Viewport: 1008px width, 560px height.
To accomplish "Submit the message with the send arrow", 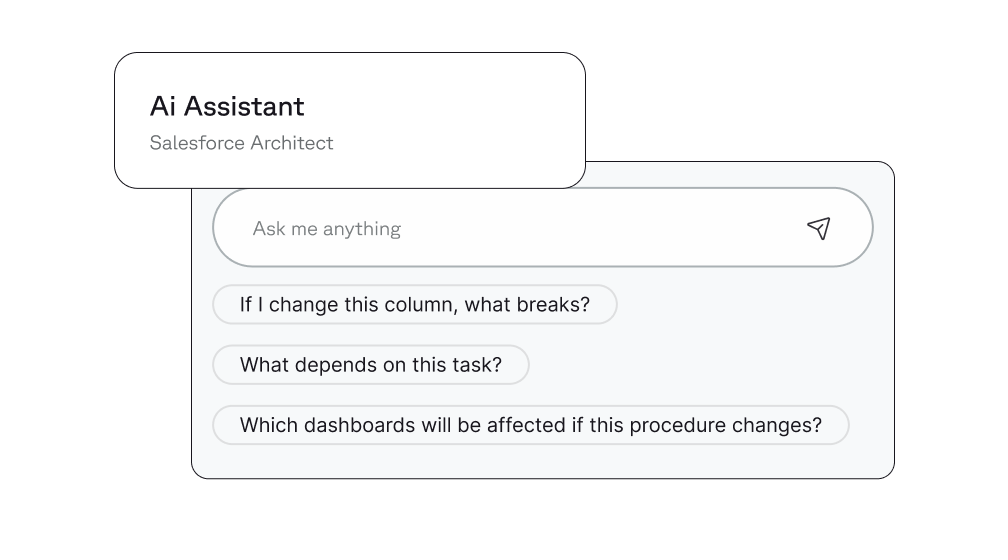I will click(x=818, y=228).
